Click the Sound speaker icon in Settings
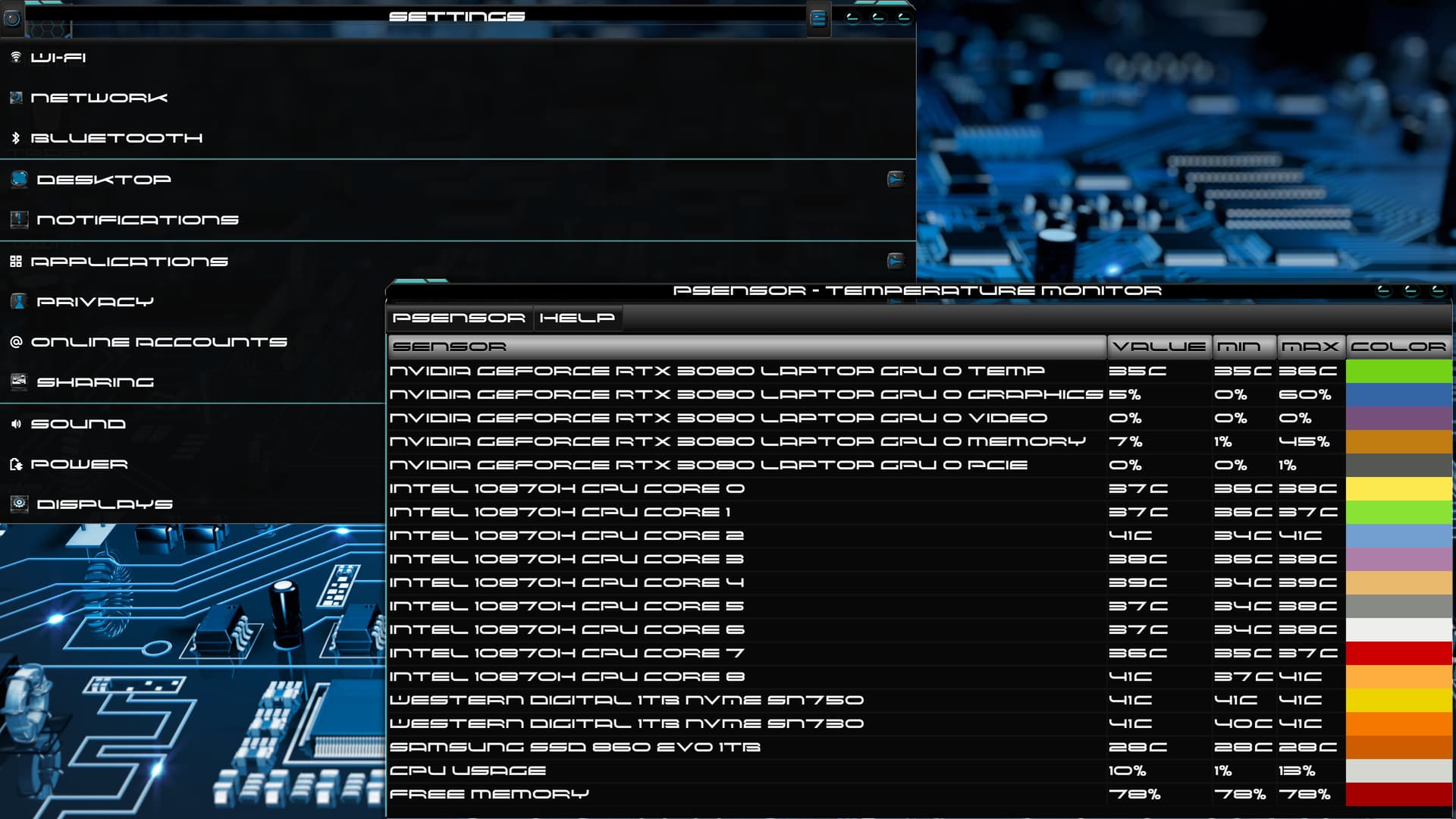The width and height of the screenshot is (1456, 819). click(16, 424)
